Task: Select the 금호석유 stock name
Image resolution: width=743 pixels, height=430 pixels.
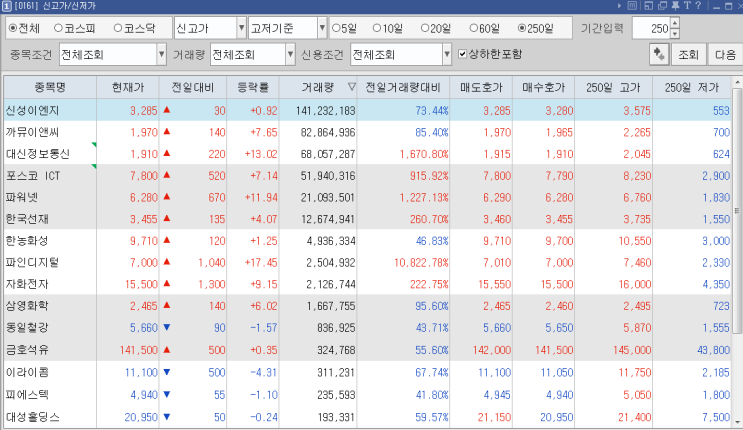Action: click(27, 350)
